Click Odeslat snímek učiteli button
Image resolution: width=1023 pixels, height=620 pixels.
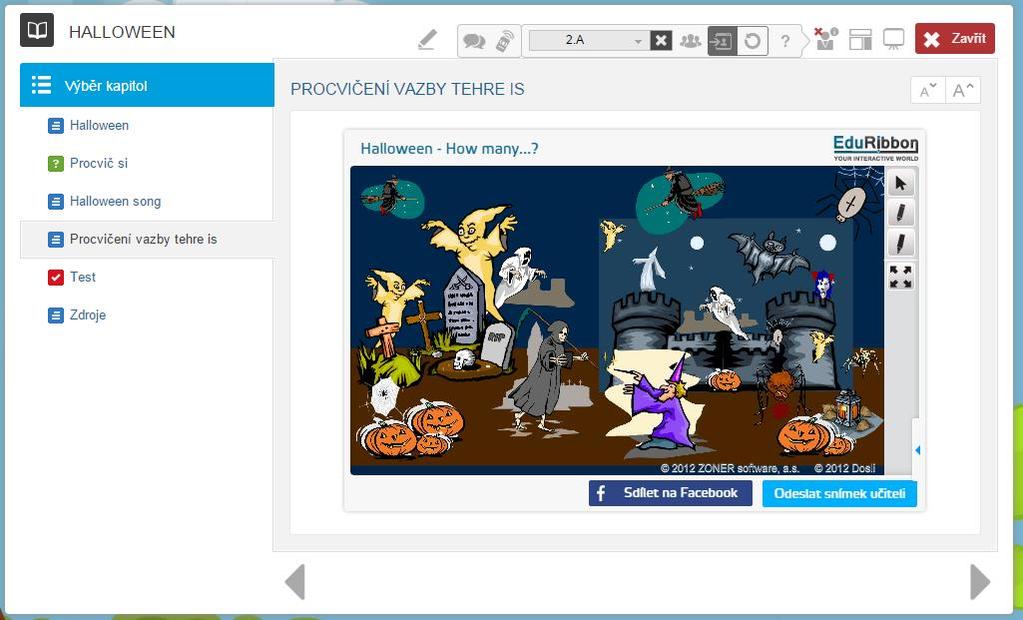839,493
